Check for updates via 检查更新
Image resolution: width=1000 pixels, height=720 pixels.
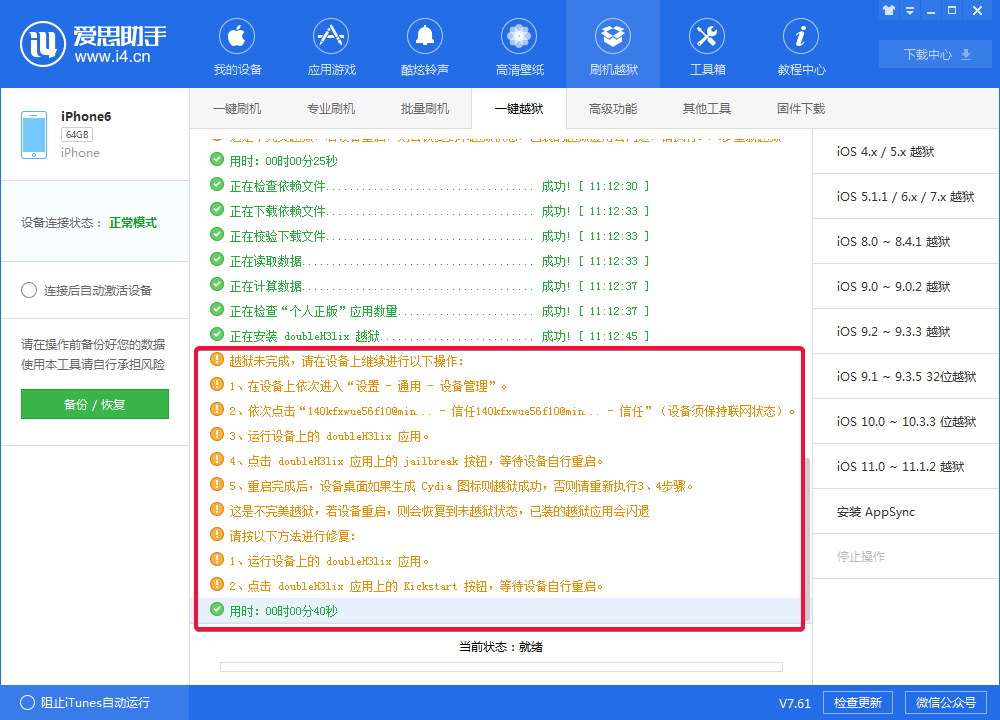click(857, 702)
